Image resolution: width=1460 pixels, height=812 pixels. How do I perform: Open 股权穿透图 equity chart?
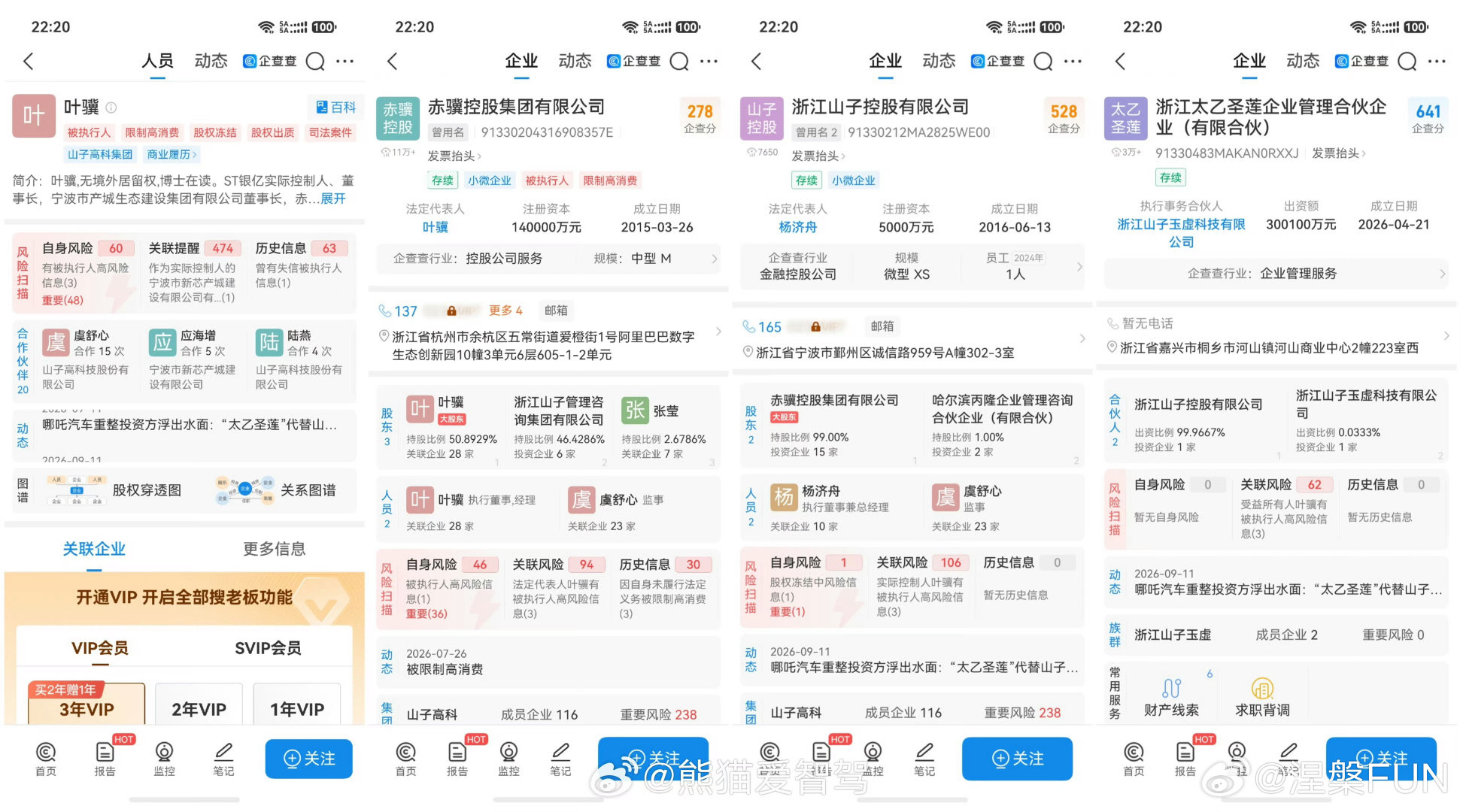(x=114, y=490)
